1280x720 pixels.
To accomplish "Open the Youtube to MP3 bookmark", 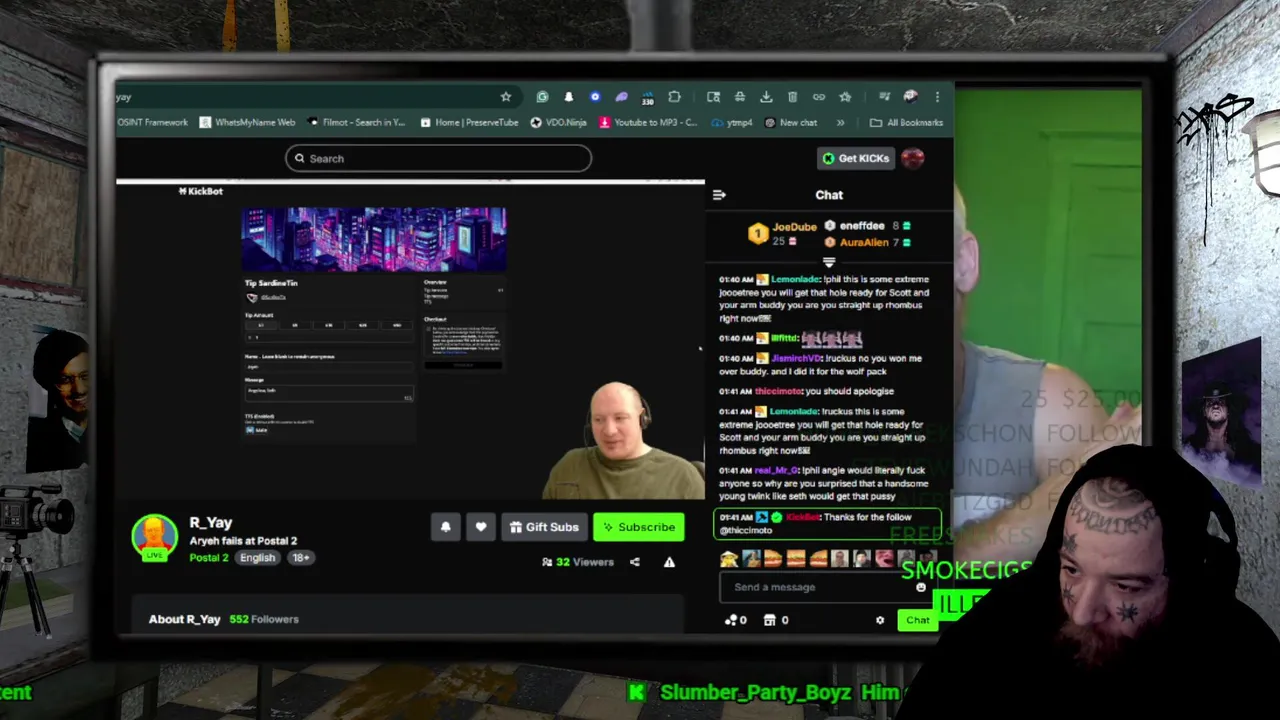I will [x=648, y=122].
